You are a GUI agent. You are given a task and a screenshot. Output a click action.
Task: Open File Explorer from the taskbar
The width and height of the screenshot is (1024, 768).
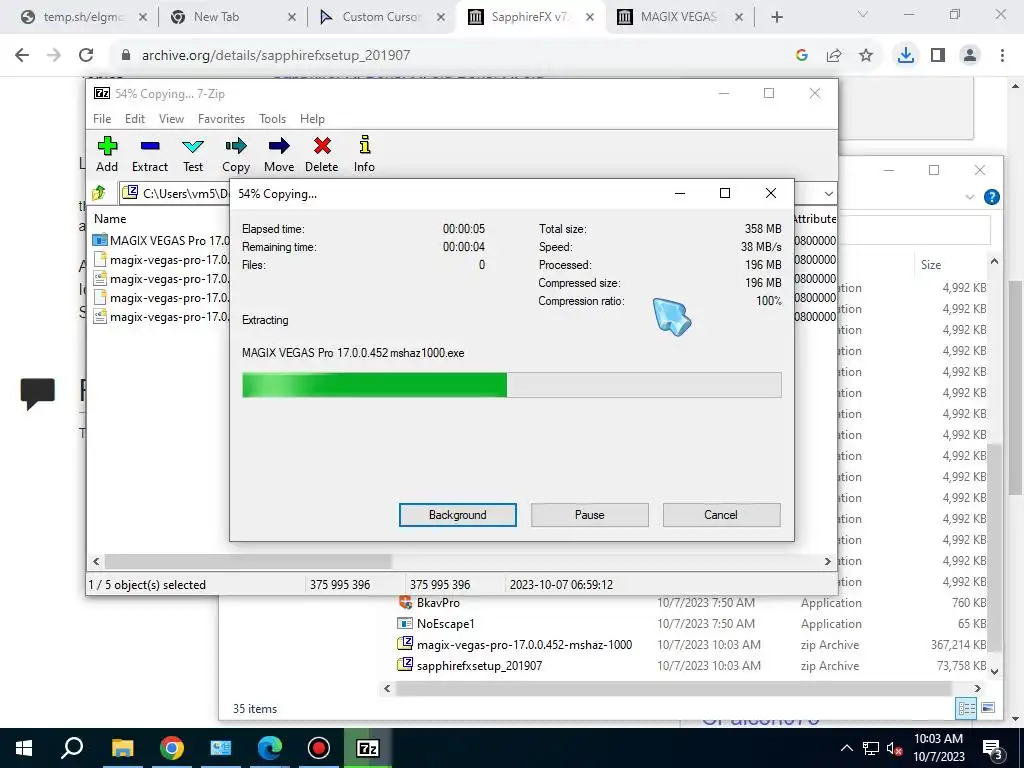122,748
